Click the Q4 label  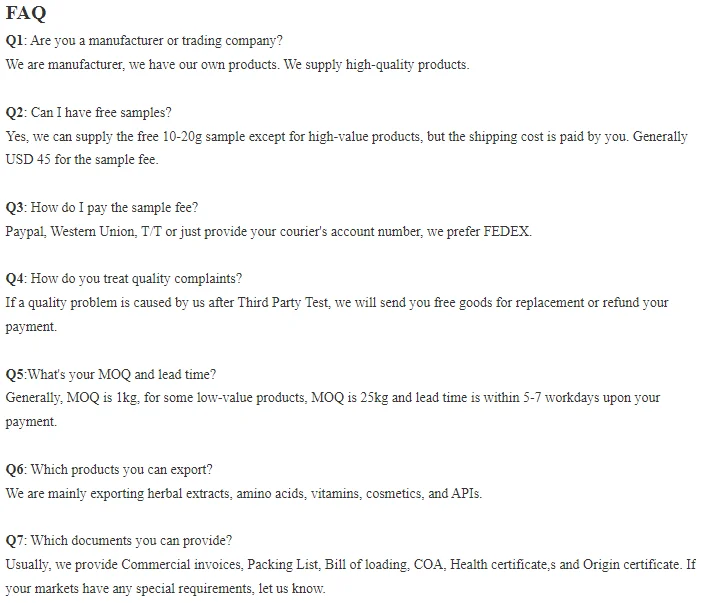[15, 279]
